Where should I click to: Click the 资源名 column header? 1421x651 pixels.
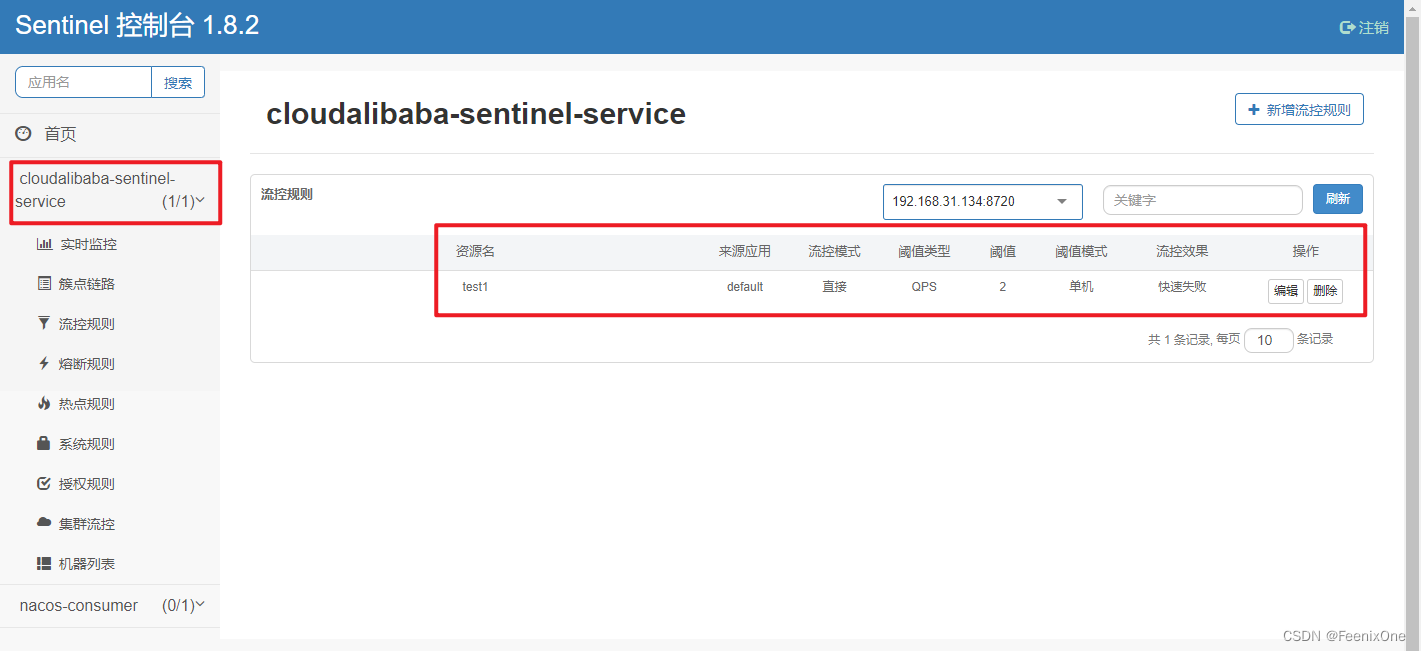(x=476, y=251)
